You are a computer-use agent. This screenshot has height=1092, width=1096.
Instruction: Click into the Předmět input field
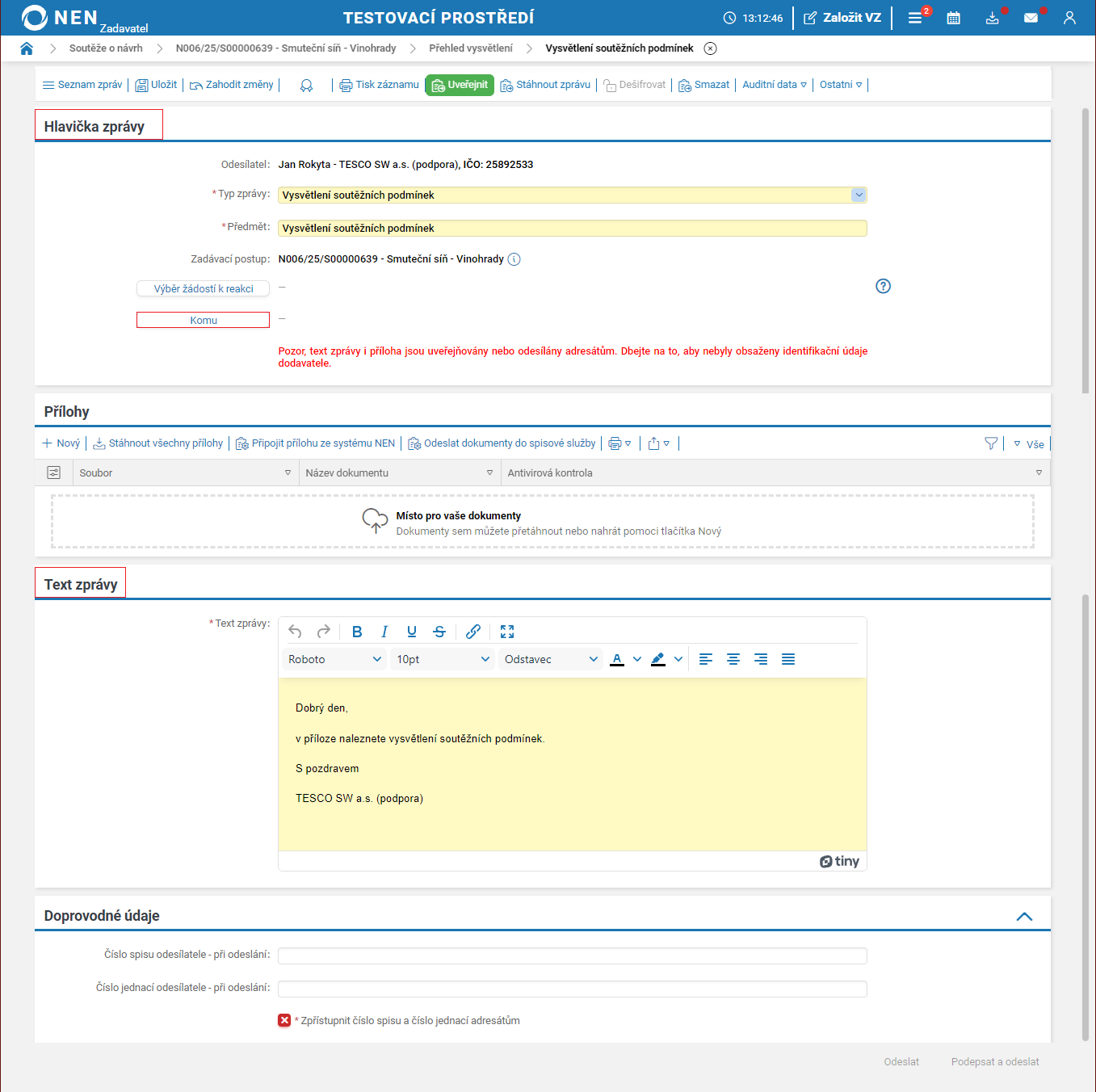click(573, 229)
